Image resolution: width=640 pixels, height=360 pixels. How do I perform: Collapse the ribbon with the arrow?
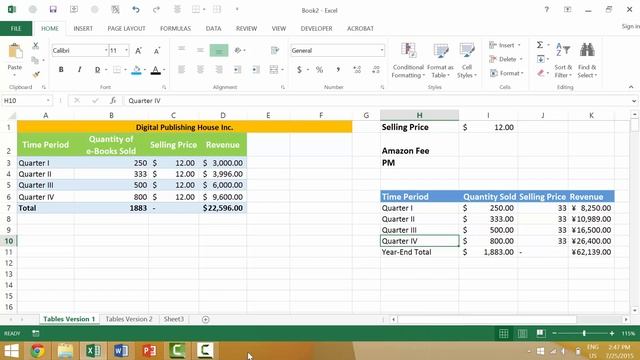pyautogui.click(x=631, y=87)
